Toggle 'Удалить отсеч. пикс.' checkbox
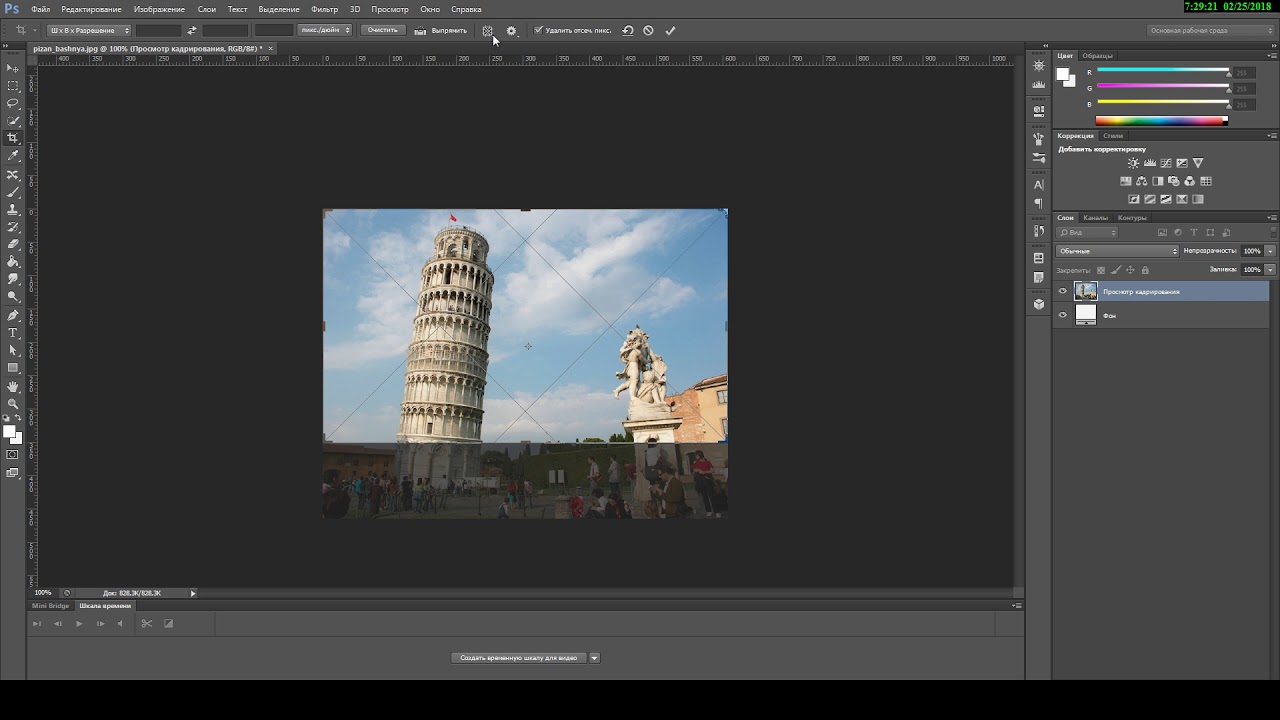 click(x=538, y=30)
